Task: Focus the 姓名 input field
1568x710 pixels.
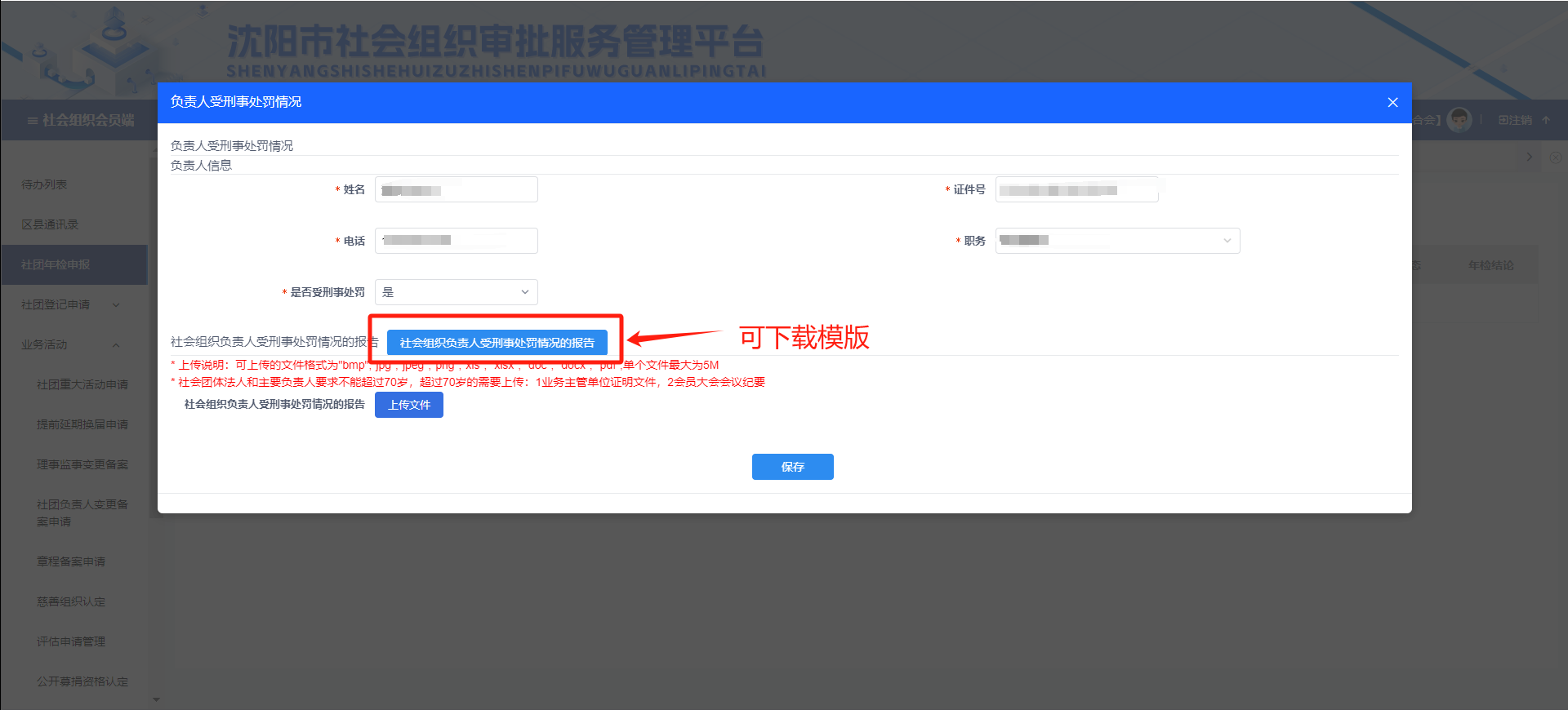Action: point(457,189)
